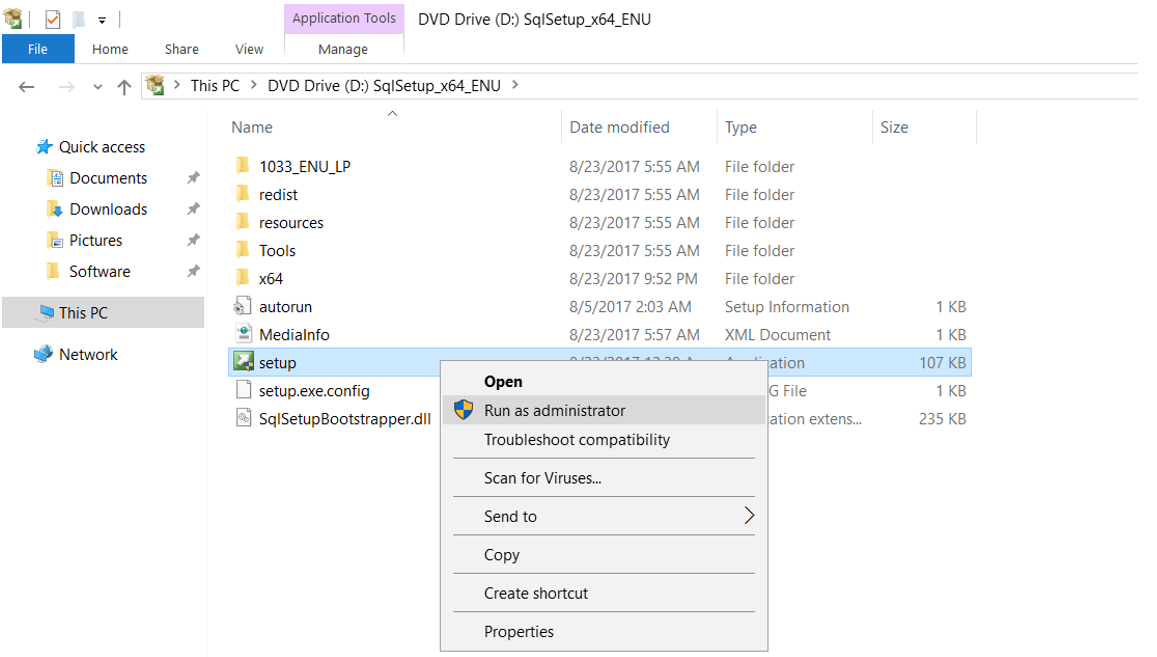Open the Customize Quick Access Toolbar dropdown
Image resolution: width=1157 pixels, height=657 pixels.
(102, 21)
